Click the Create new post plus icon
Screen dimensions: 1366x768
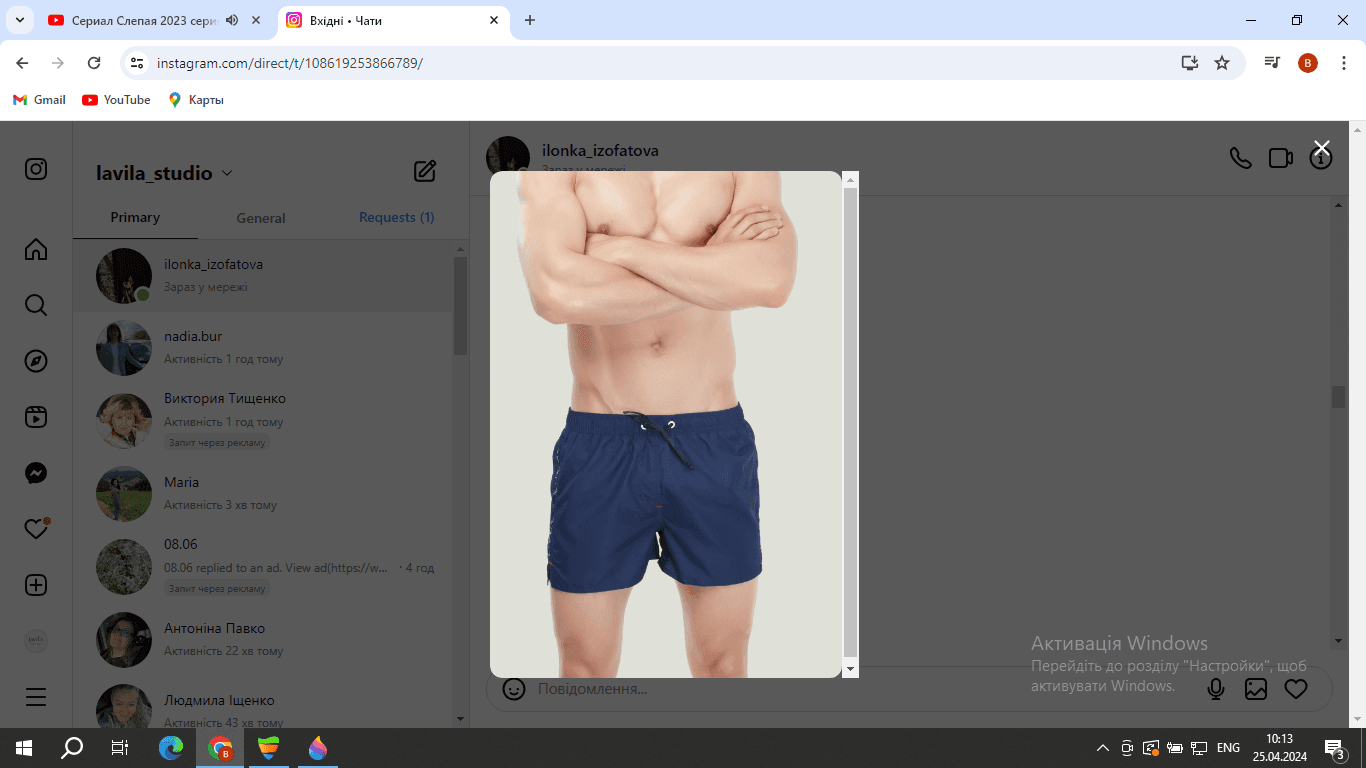pyautogui.click(x=36, y=585)
